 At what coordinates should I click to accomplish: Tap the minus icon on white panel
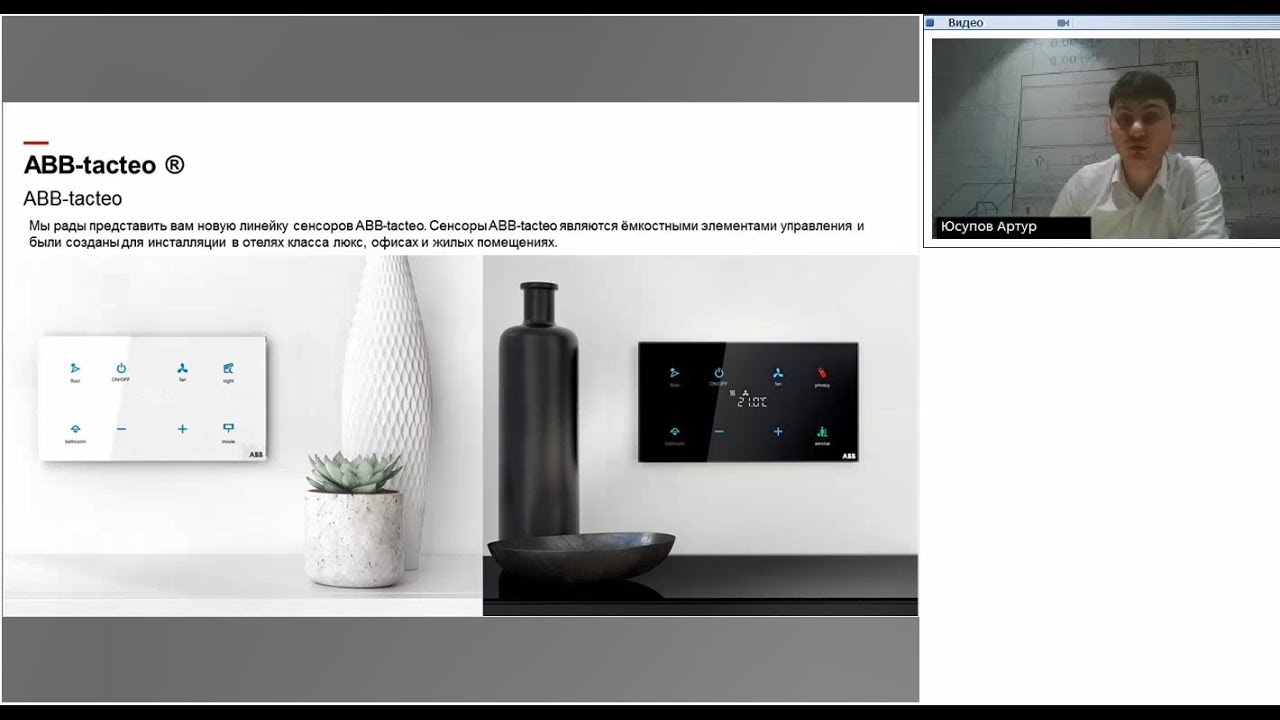[121, 429]
